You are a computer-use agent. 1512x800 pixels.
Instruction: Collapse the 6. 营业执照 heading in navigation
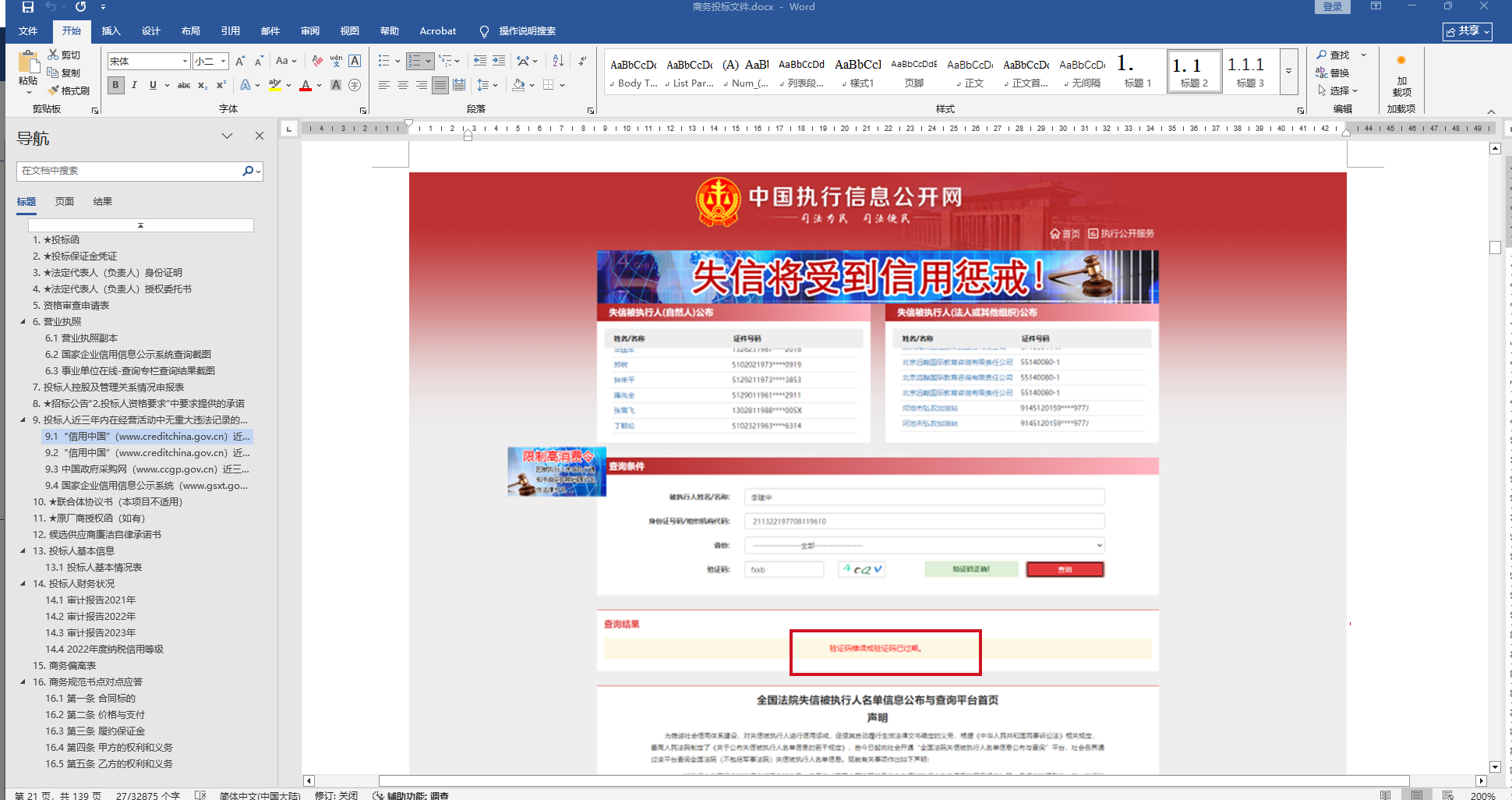click(23, 322)
